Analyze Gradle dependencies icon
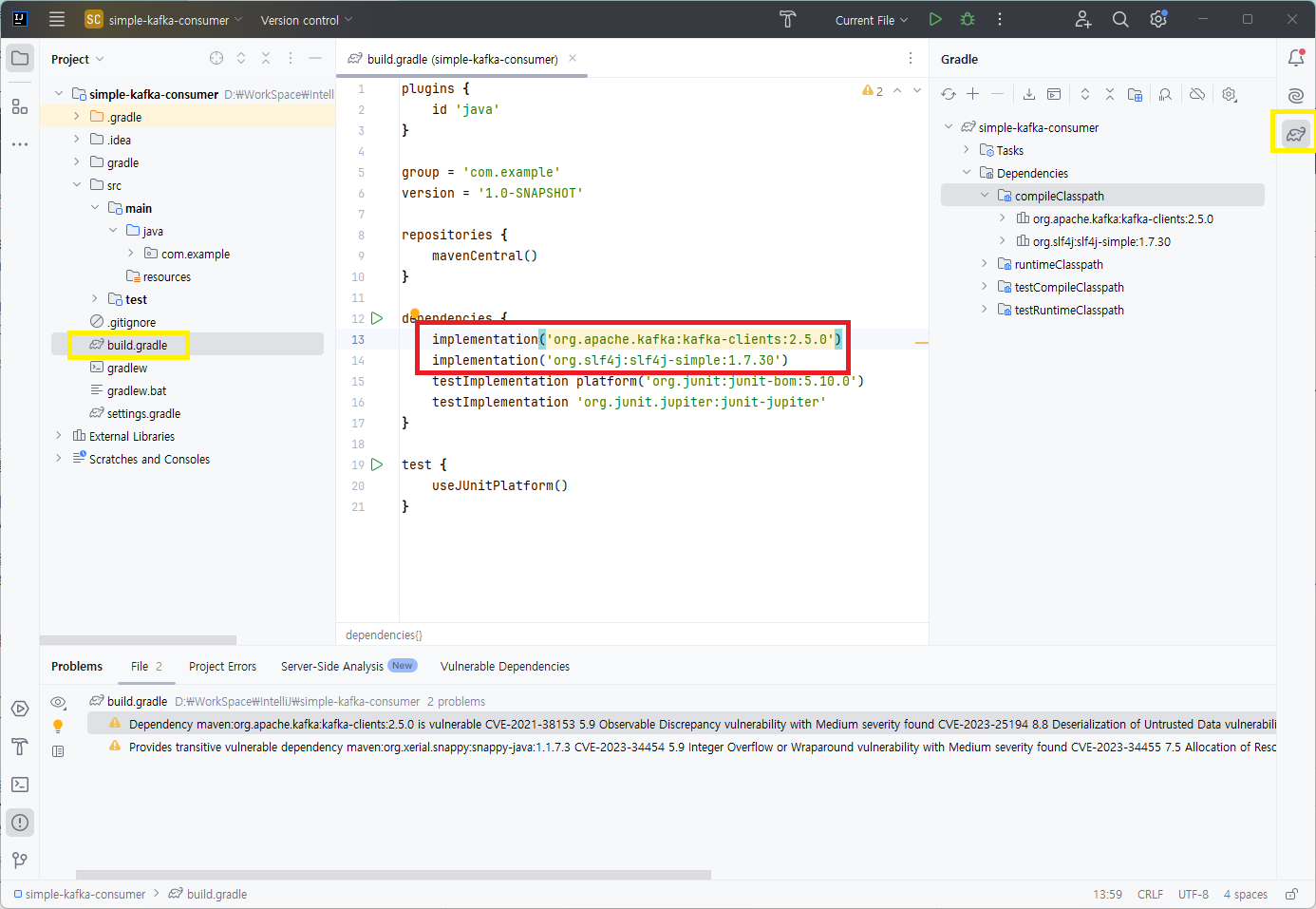Image resolution: width=1316 pixels, height=909 pixels. tap(1165, 94)
